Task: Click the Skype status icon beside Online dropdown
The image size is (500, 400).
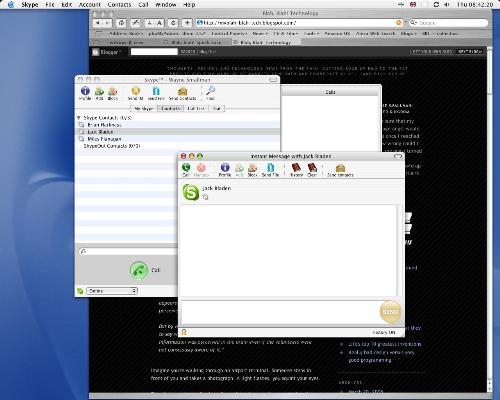Action: pyautogui.click(x=80, y=291)
